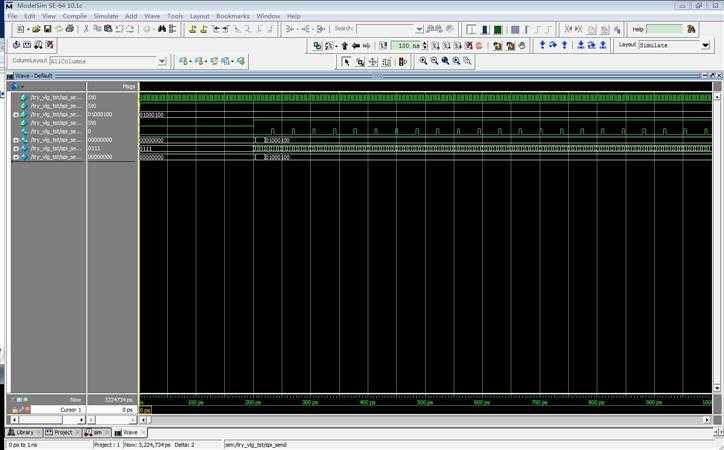Expand the signal with value 01000100
724x450 pixels.
[16, 114]
